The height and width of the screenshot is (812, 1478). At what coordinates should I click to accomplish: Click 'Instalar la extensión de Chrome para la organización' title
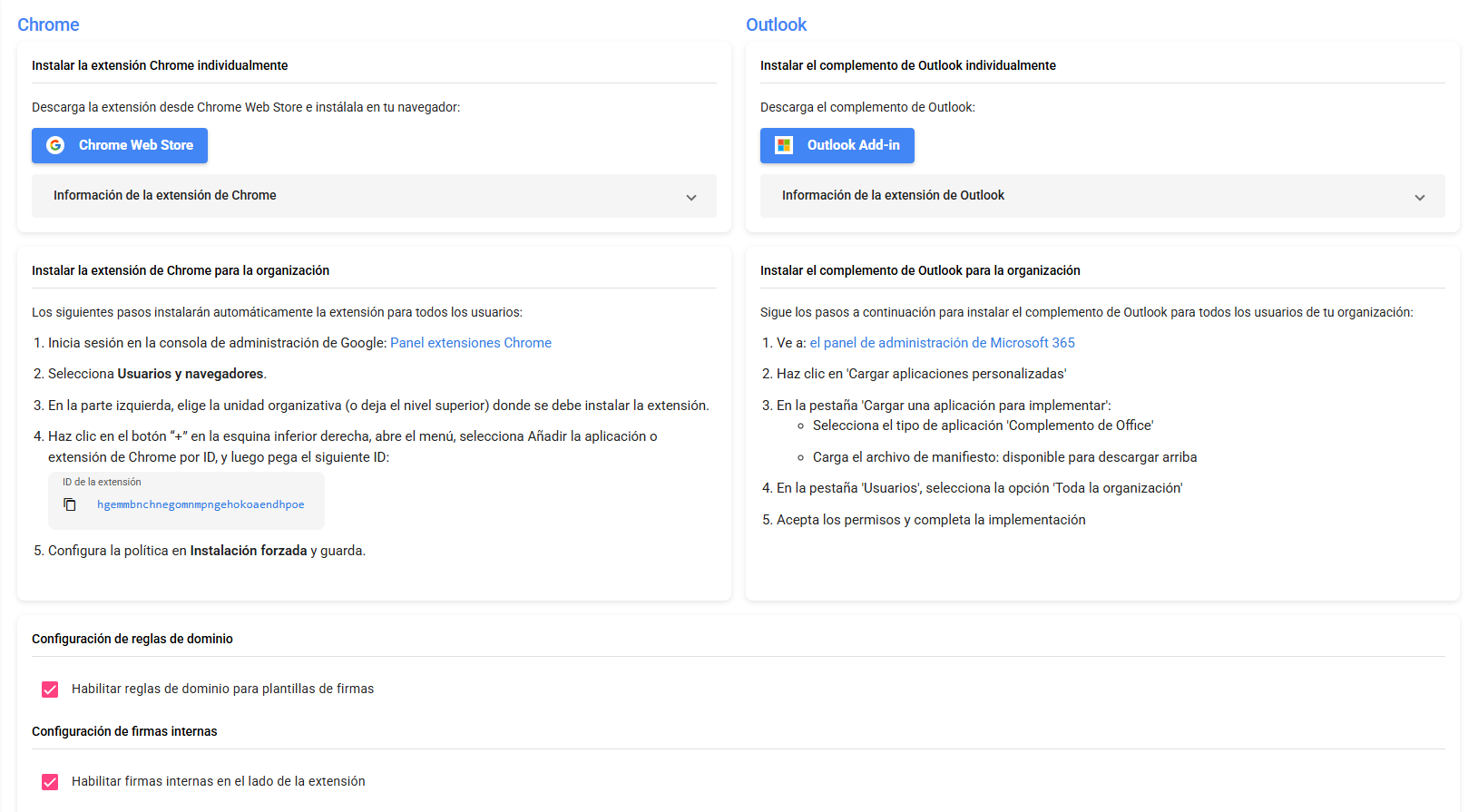point(181,270)
